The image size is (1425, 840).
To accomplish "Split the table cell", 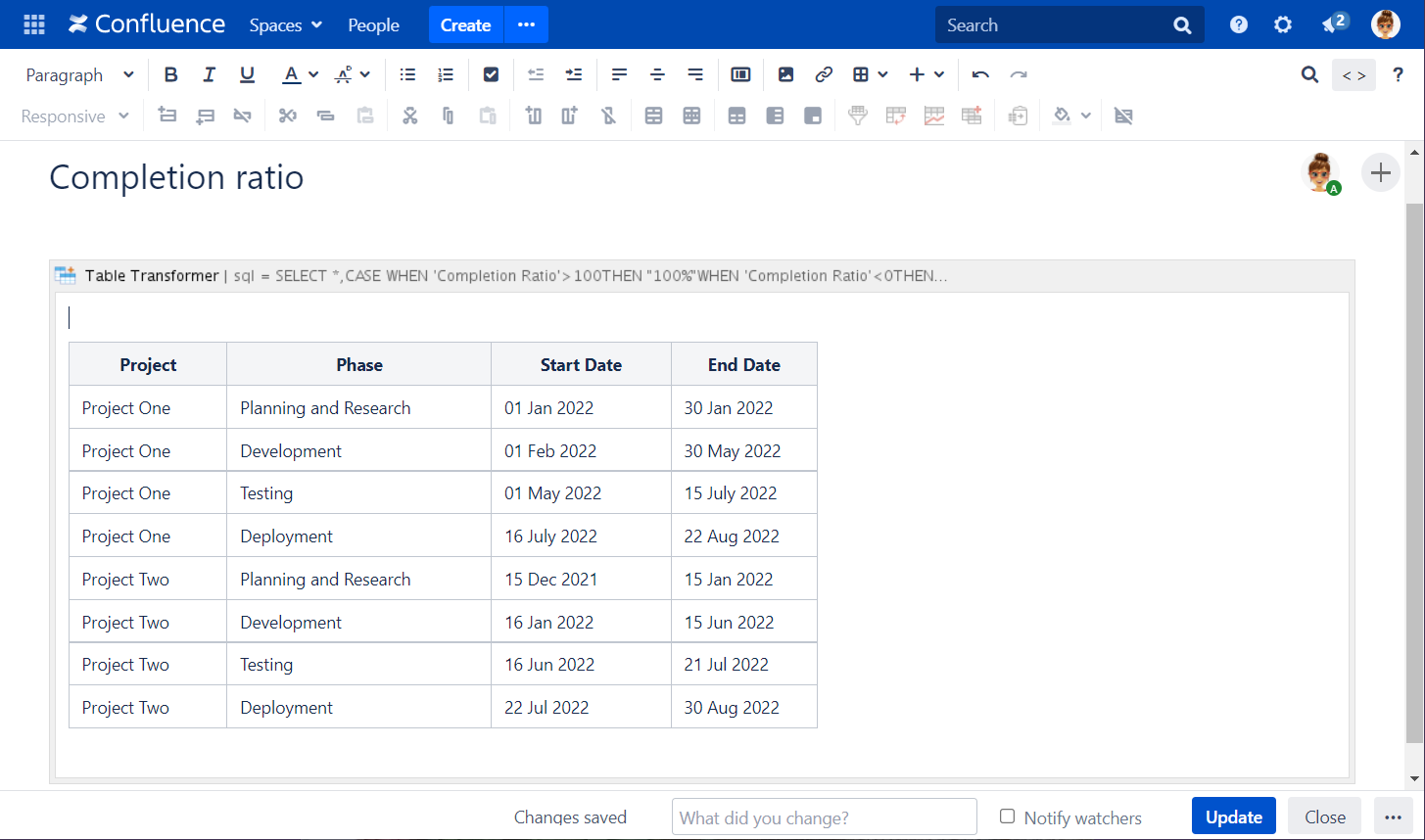I will click(x=691, y=116).
